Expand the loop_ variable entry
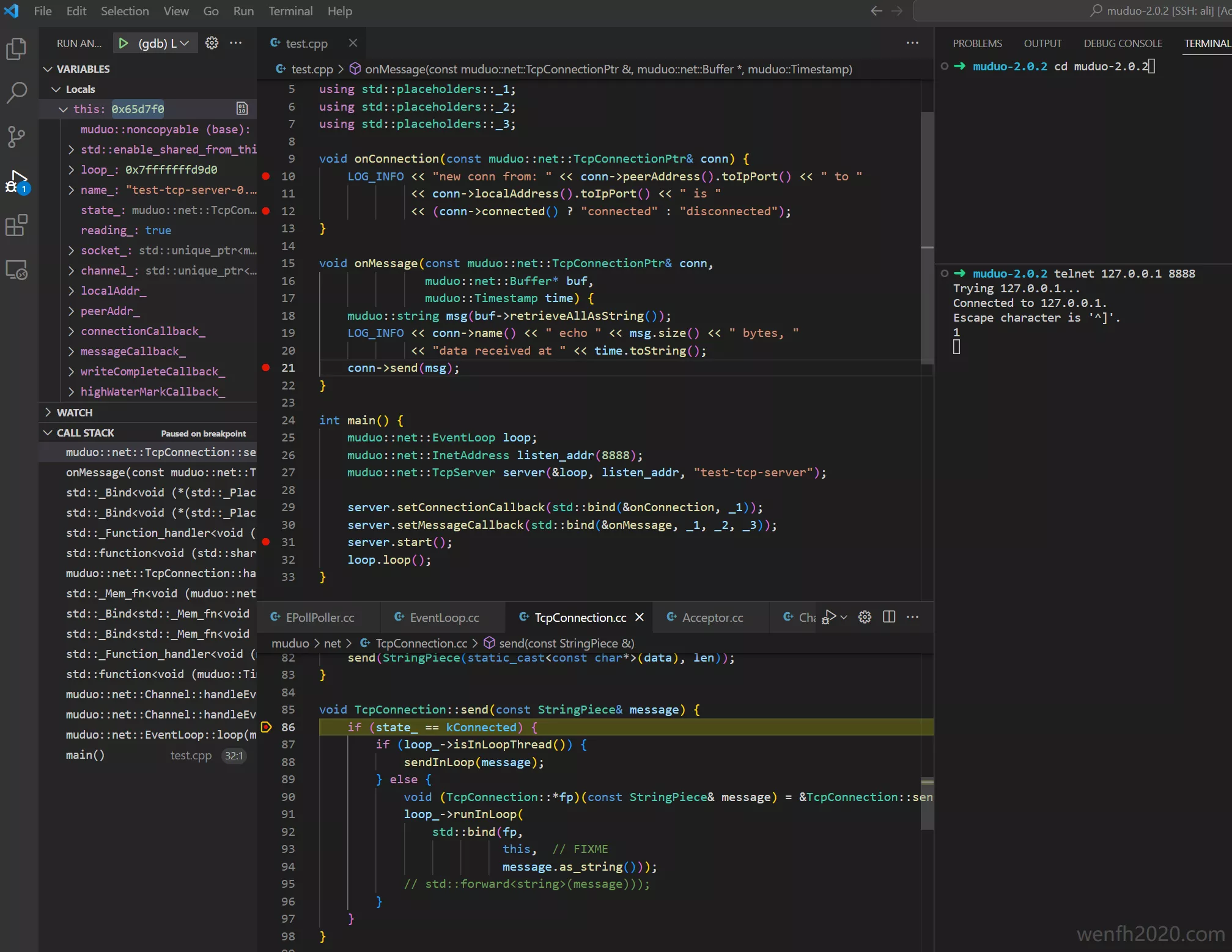 click(71, 169)
